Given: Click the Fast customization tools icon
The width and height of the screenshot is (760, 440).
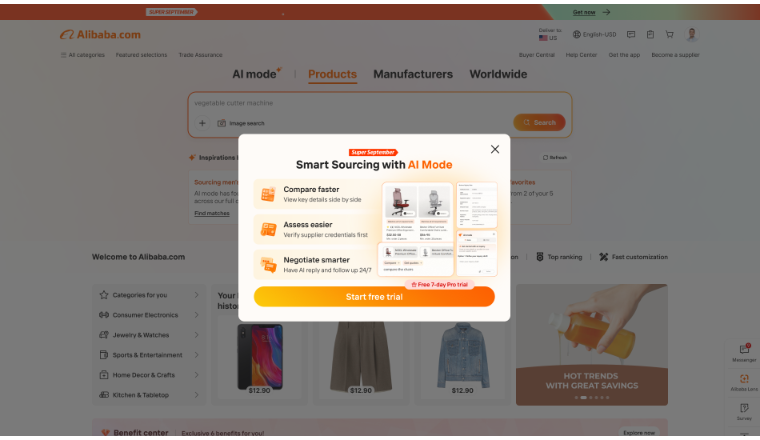Looking at the screenshot, I should point(603,257).
